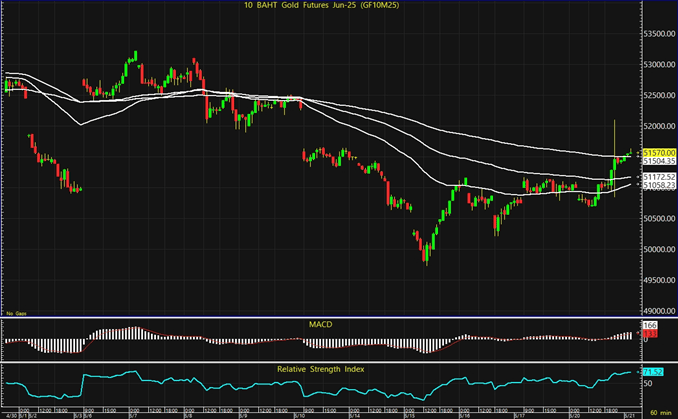Click the 53500.00 price axis label
678x419 pixels.
tap(658, 33)
